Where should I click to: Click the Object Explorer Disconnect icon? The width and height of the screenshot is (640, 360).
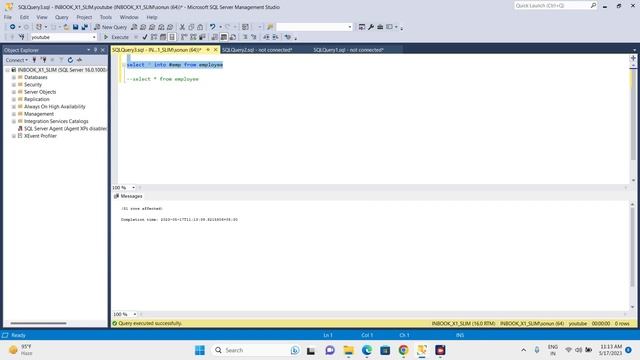tap(44, 60)
